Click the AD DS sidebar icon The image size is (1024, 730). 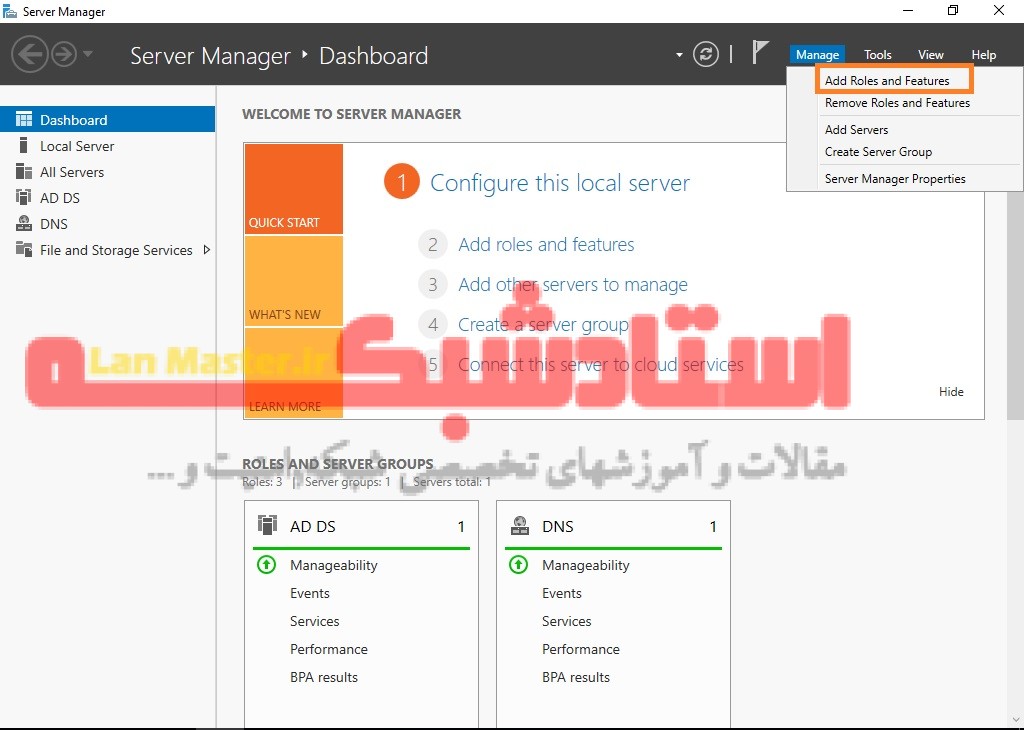[24, 197]
